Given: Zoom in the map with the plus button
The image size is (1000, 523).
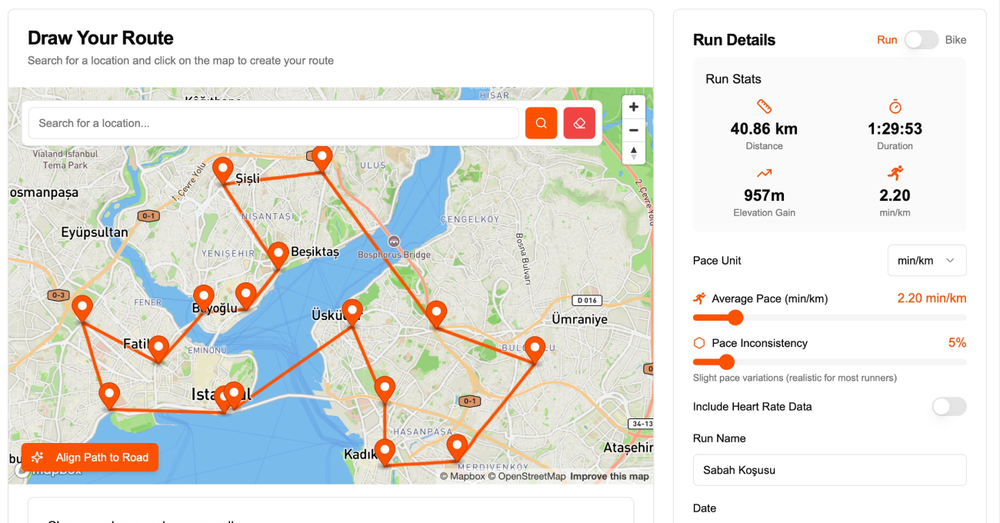Looking at the screenshot, I should tap(633, 107).
